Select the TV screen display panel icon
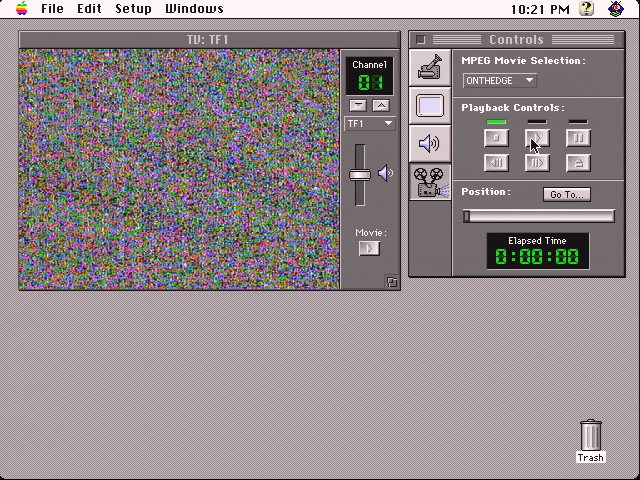 click(430, 106)
